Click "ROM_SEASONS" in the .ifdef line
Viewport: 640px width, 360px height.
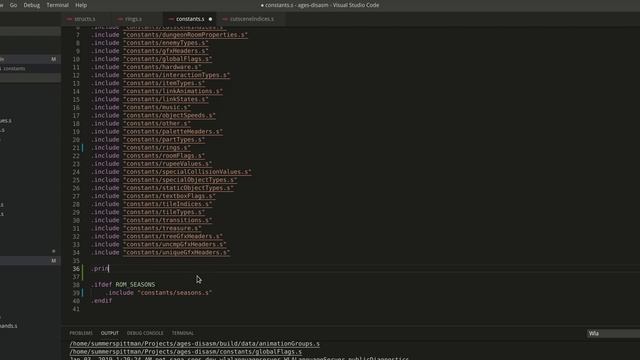(x=135, y=284)
